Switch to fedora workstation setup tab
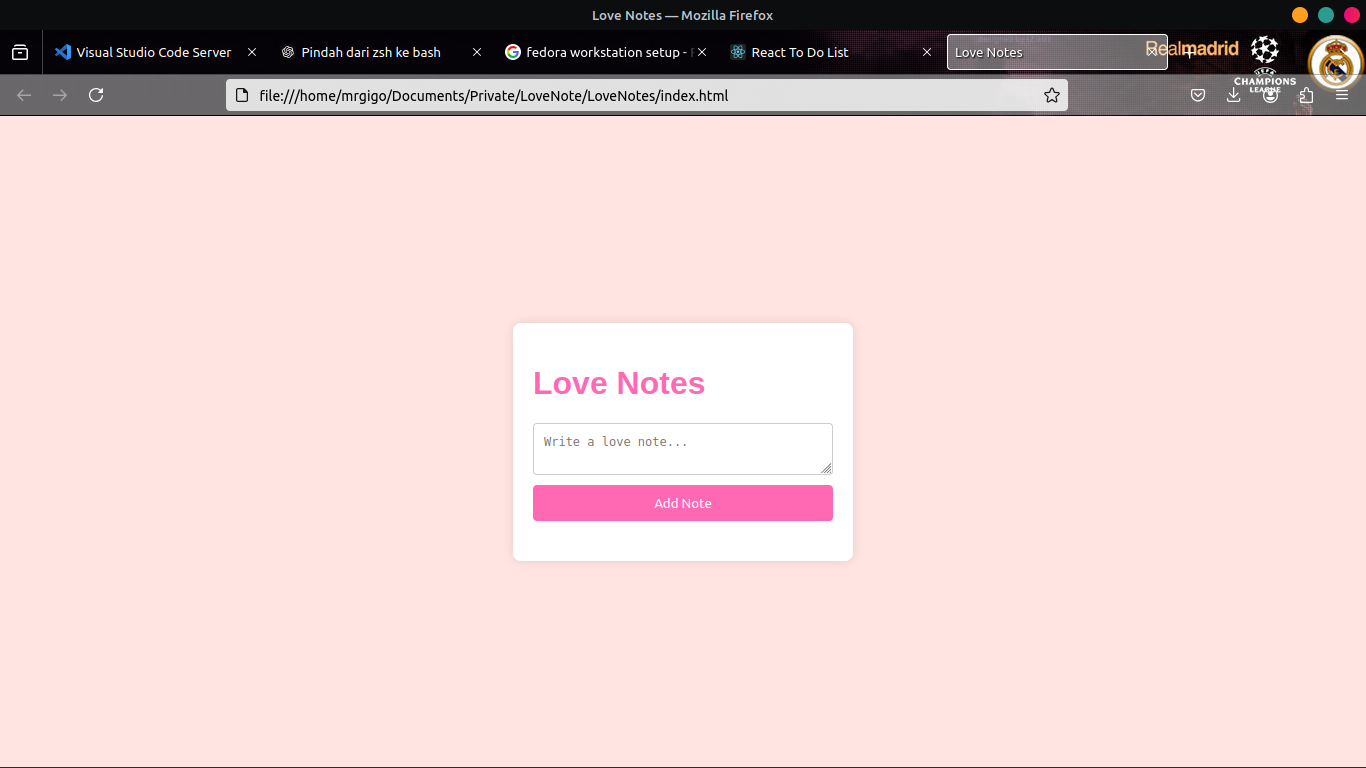 tap(605, 52)
